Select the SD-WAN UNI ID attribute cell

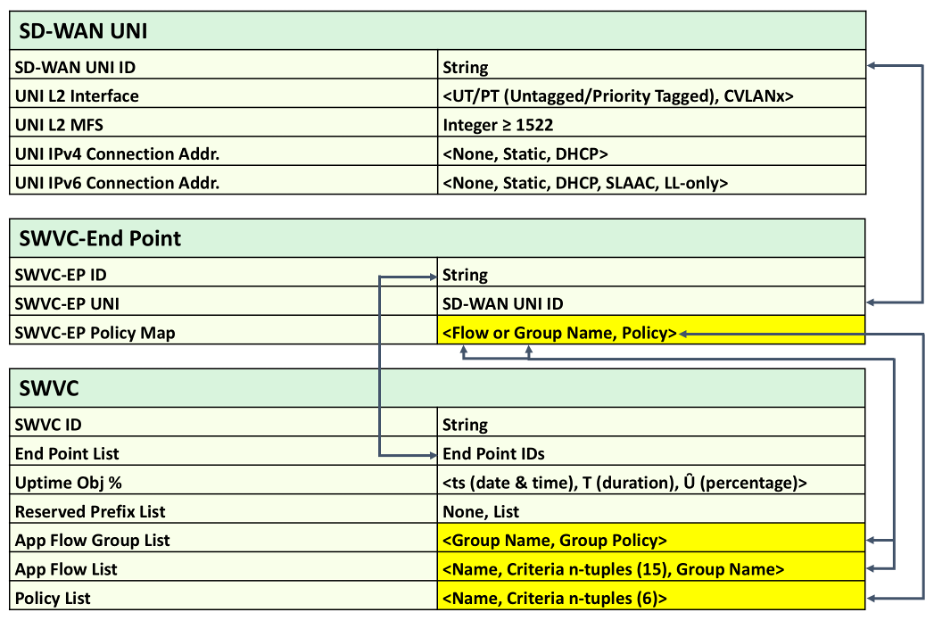pyautogui.click(x=223, y=66)
